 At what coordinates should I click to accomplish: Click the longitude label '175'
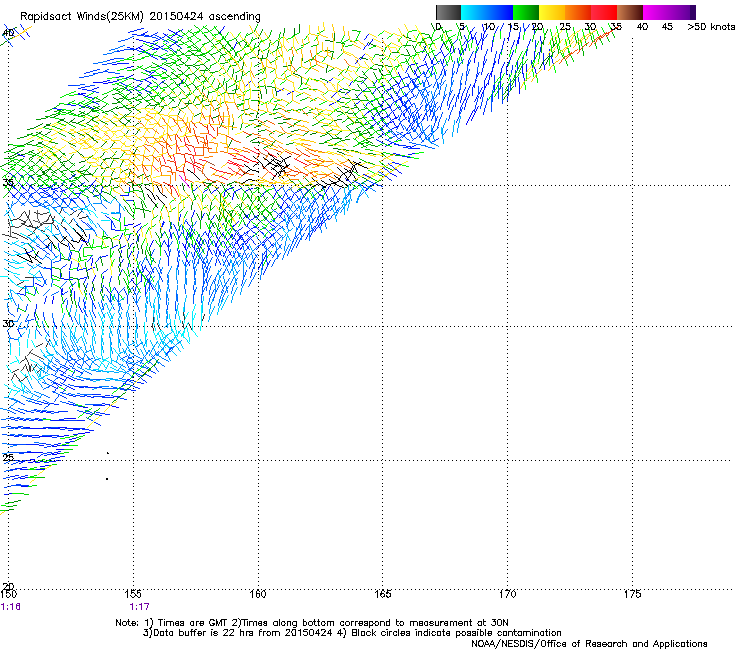[632, 594]
